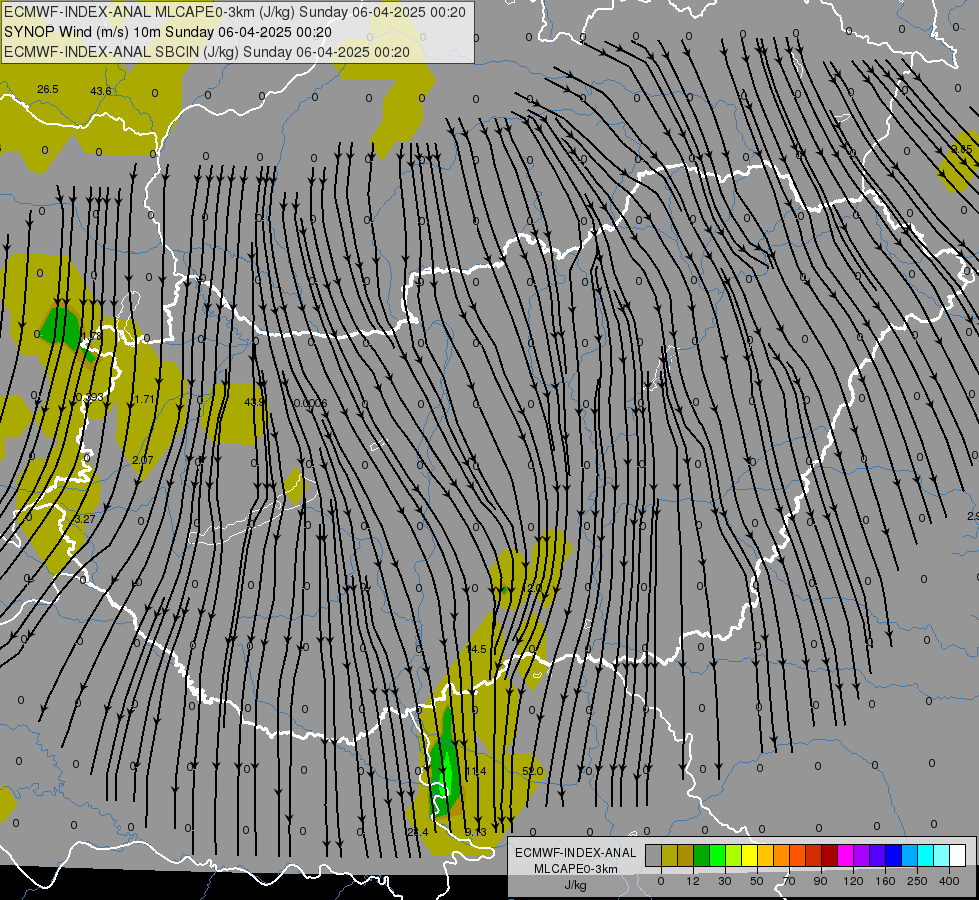The image size is (979, 900).
Task: Click the pure blue swatch left of 160
Action: (x=893, y=856)
